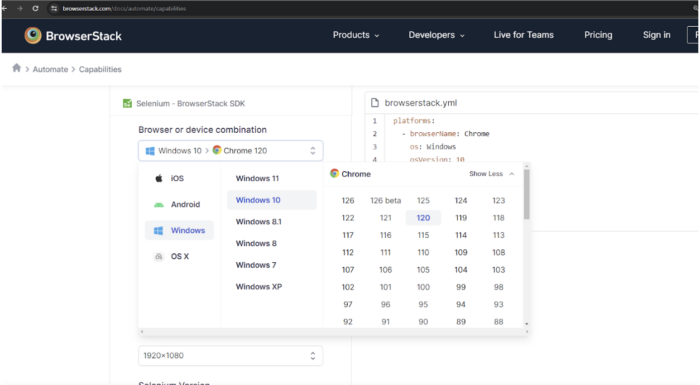Open the Developers dropdown menu
Screen dimensions: 700x385
click(436, 35)
